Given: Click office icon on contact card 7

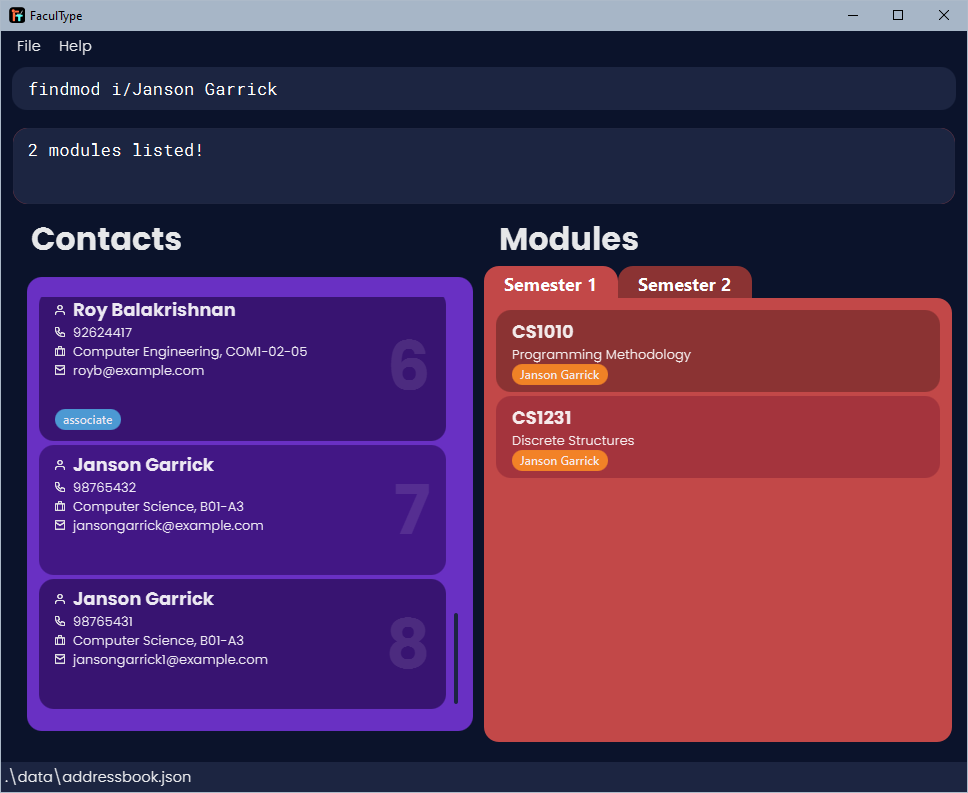Looking at the screenshot, I should pyautogui.click(x=60, y=506).
